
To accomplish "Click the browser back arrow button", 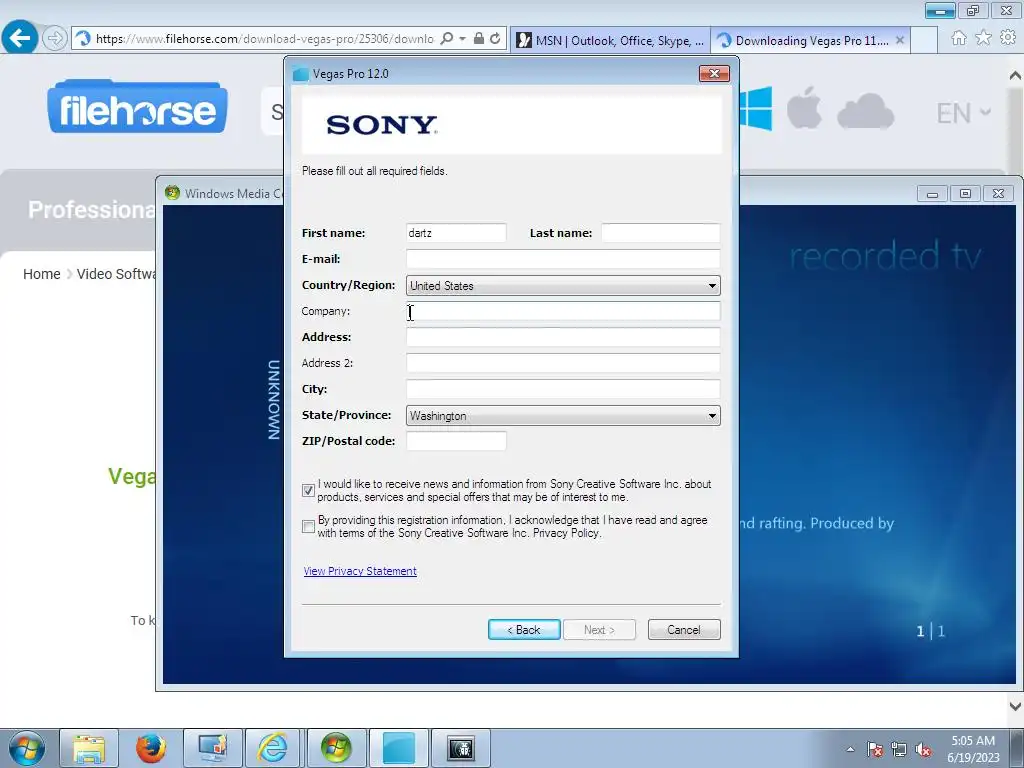I will tap(20, 38).
